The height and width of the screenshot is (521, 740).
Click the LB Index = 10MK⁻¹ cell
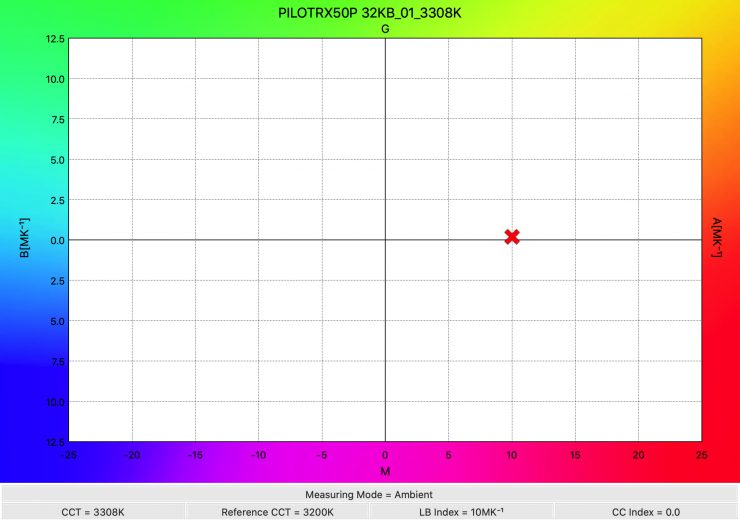coord(462,512)
